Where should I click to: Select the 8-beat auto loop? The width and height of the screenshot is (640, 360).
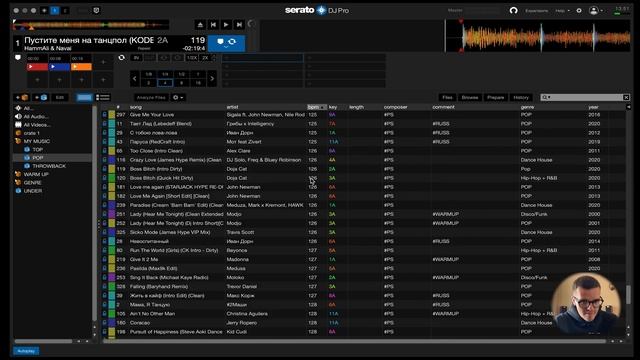(182, 83)
